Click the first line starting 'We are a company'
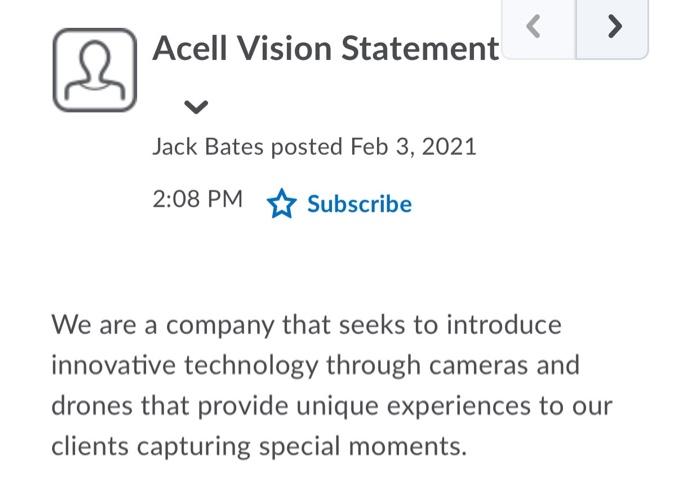 (x=306, y=325)
